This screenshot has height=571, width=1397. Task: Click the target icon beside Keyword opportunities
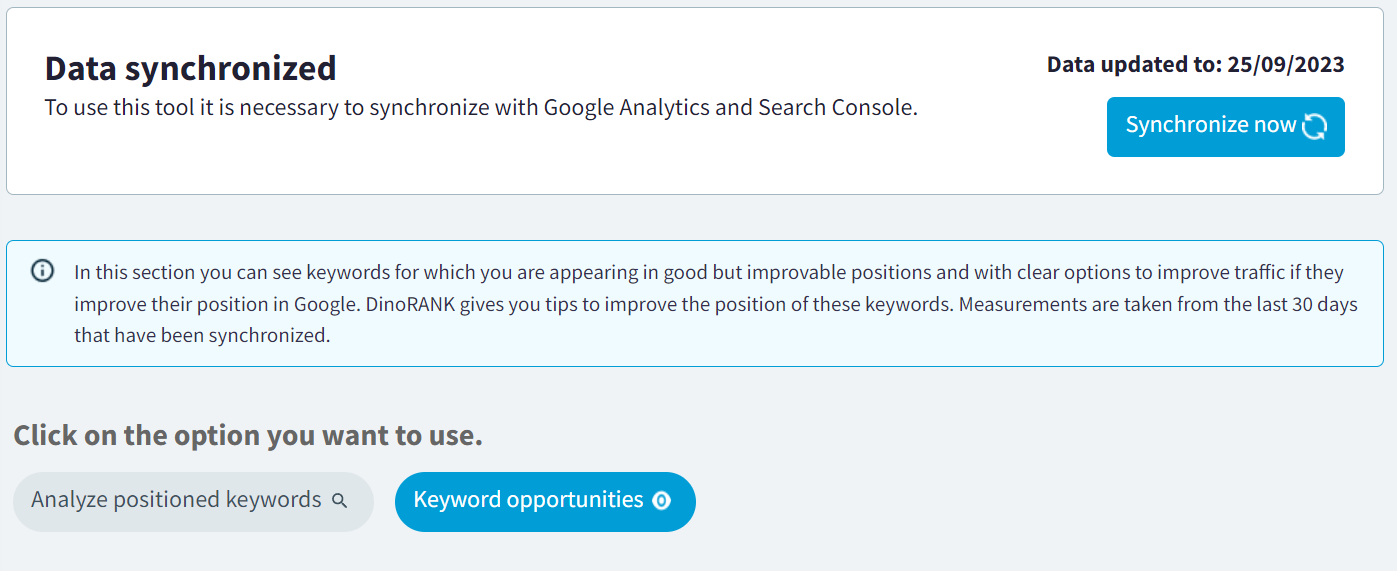point(661,500)
